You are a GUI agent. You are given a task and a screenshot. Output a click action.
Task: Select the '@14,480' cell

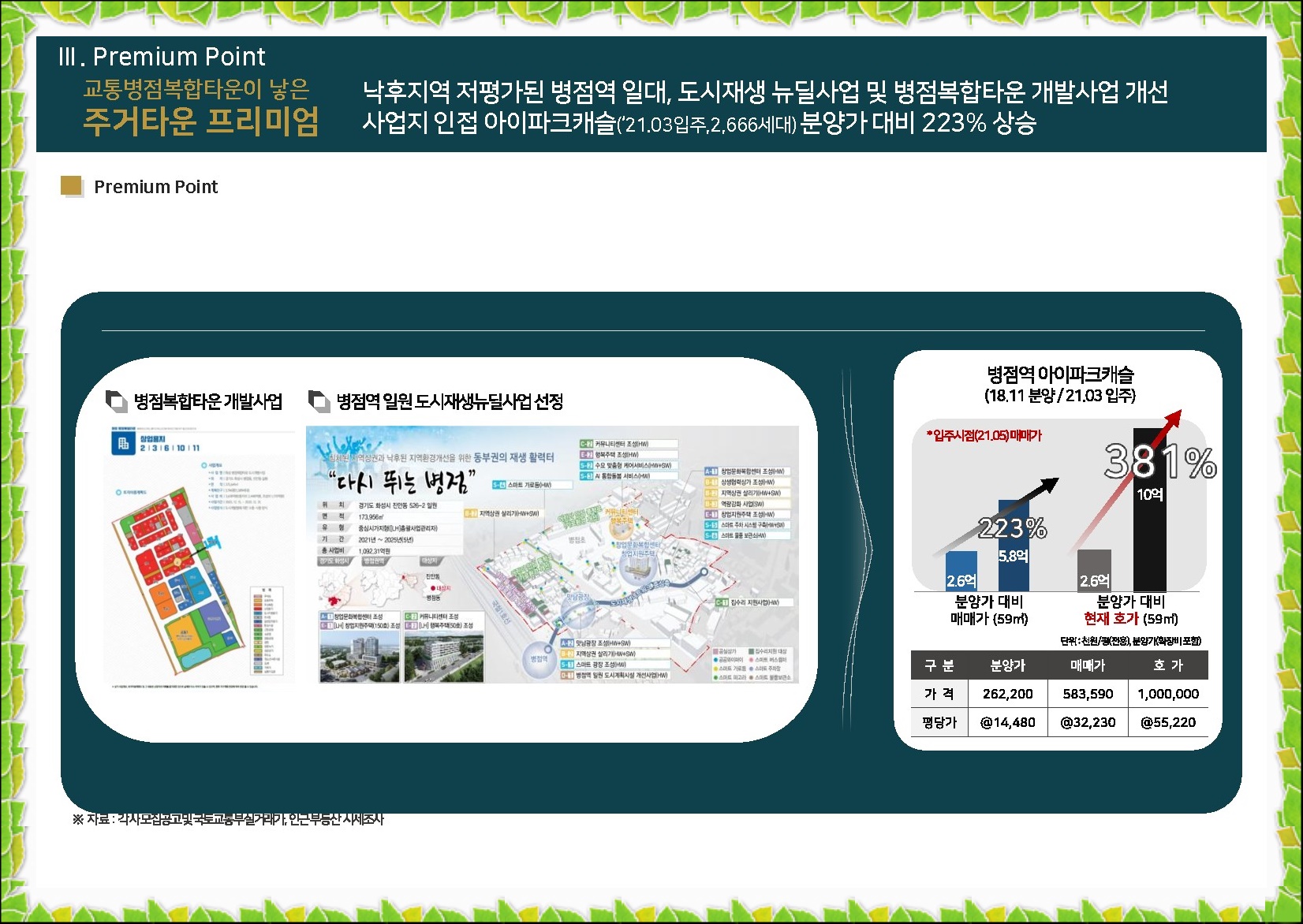pyautogui.click(x=1008, y=722)
